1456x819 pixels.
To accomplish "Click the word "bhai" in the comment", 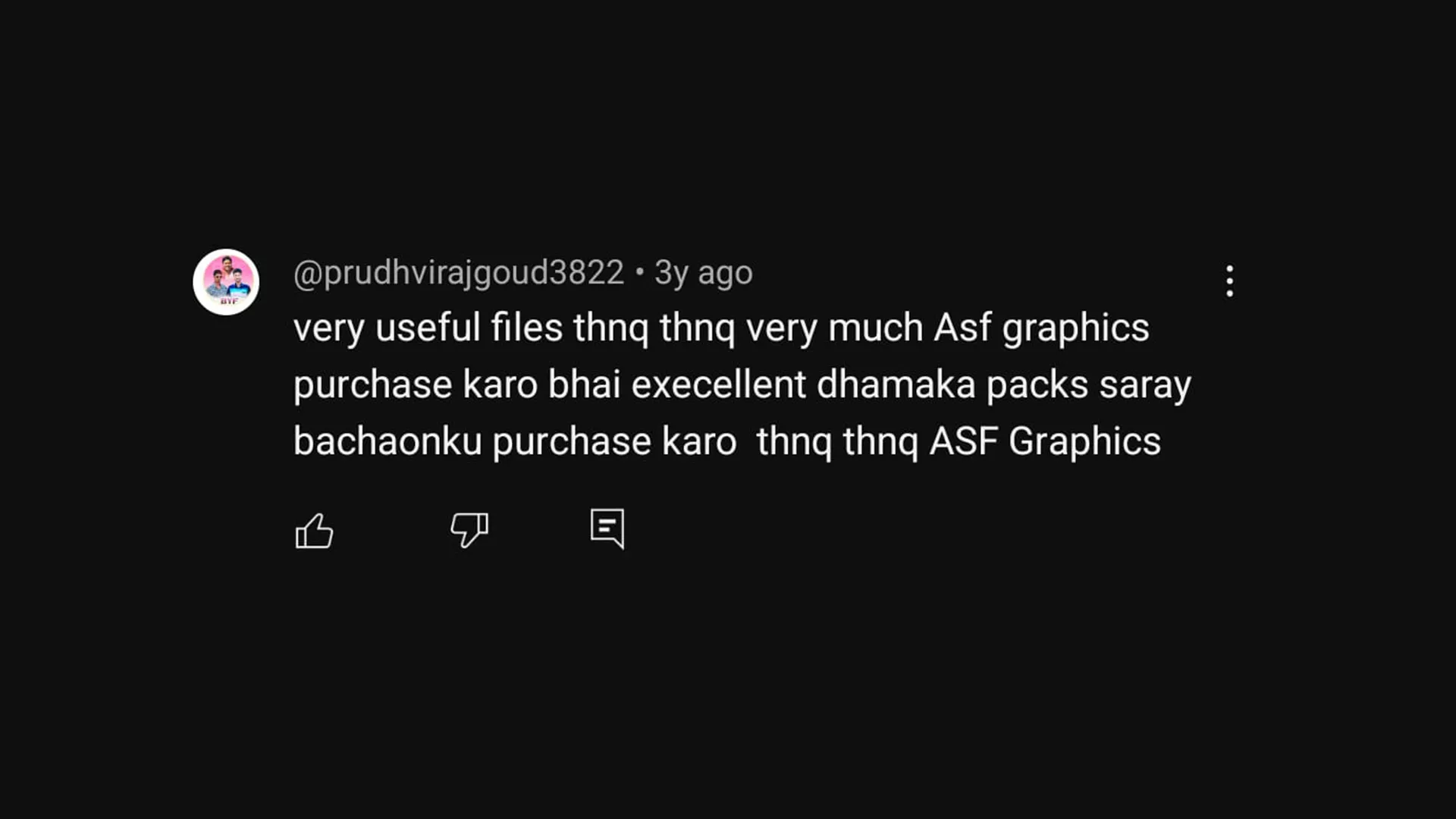I will pyautogui.click(x=584, y=384).
